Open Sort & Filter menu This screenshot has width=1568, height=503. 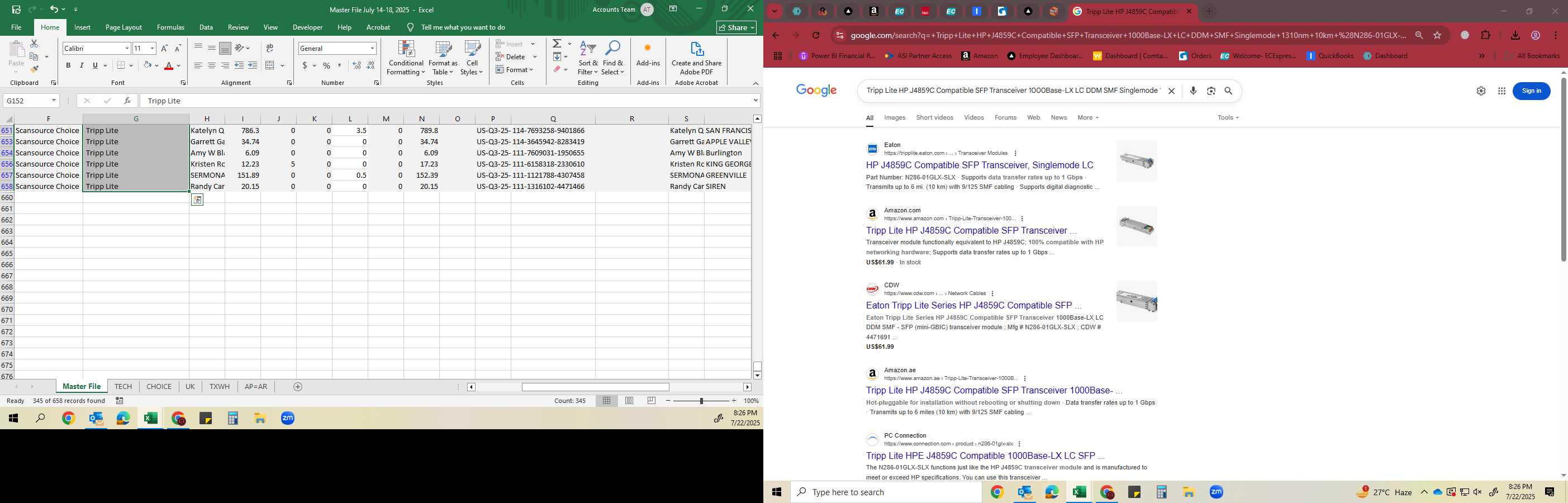(x=588, y=59)
